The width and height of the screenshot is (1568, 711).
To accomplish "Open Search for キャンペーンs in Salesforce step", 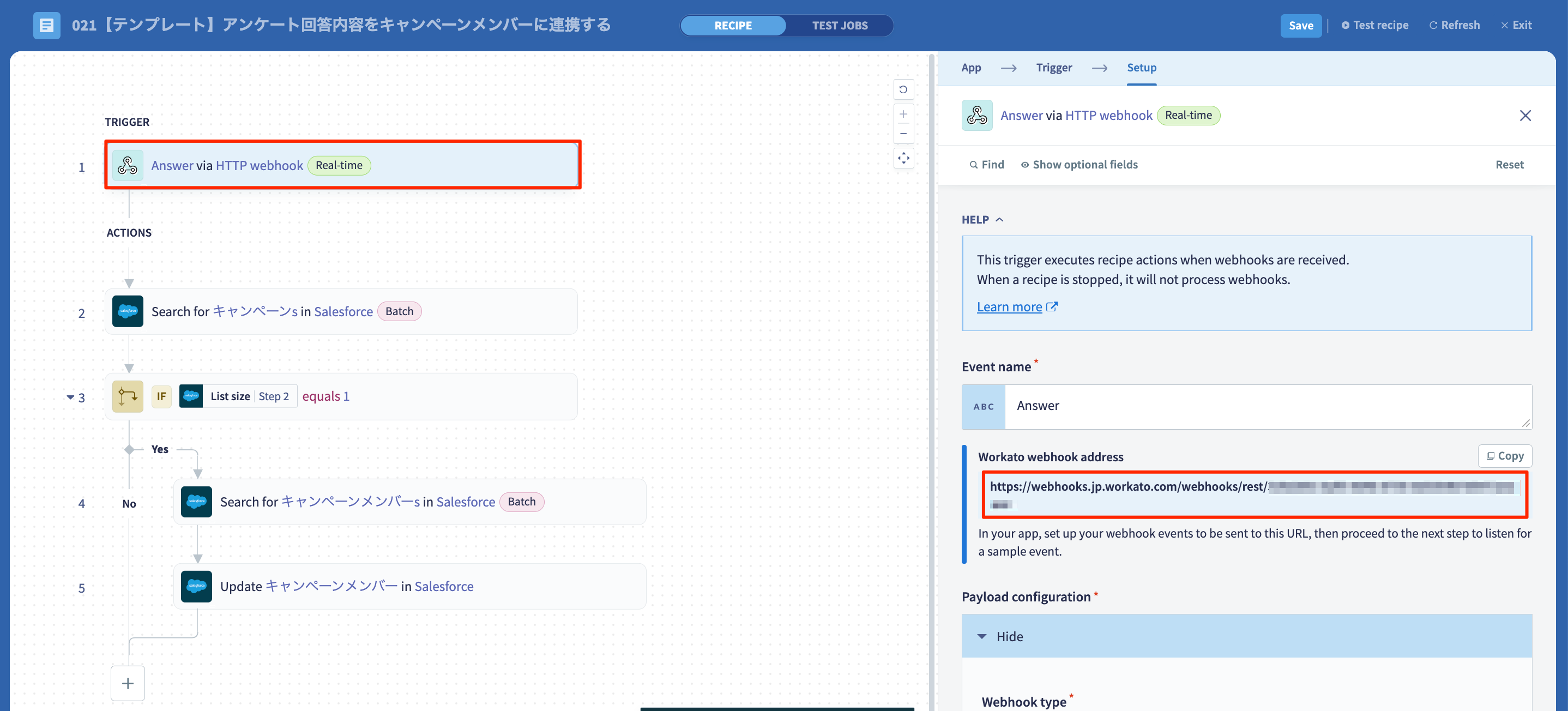I will (x=341, y=311).
